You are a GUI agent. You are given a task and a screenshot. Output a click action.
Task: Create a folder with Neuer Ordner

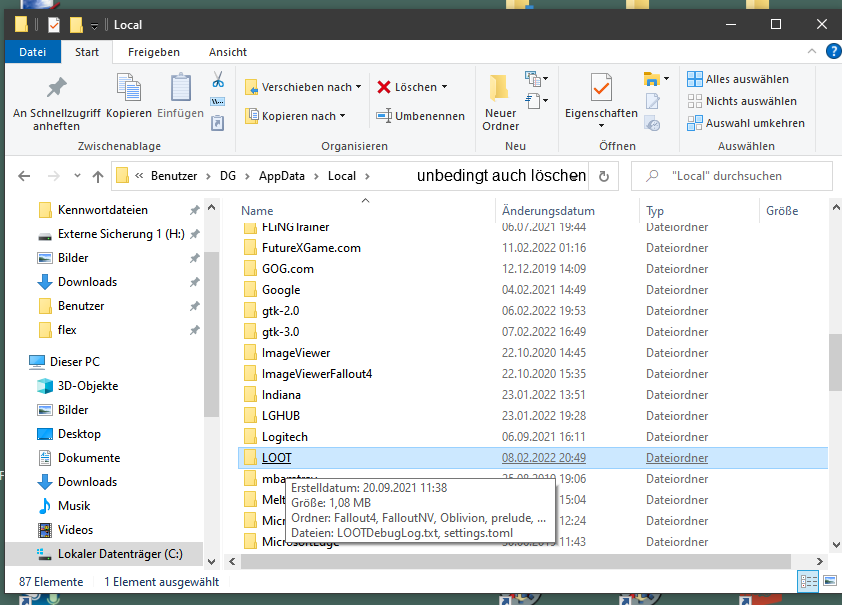[x=500, y=103]
